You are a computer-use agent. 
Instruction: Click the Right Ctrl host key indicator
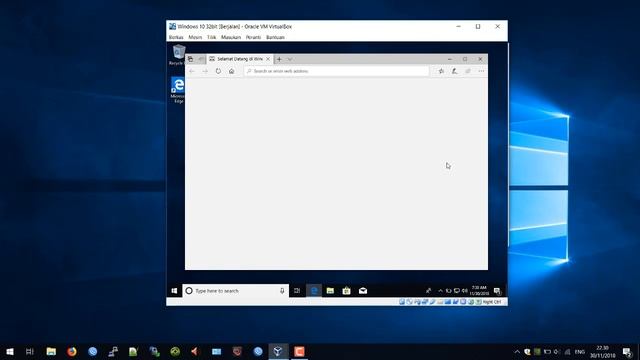[492, 302]
